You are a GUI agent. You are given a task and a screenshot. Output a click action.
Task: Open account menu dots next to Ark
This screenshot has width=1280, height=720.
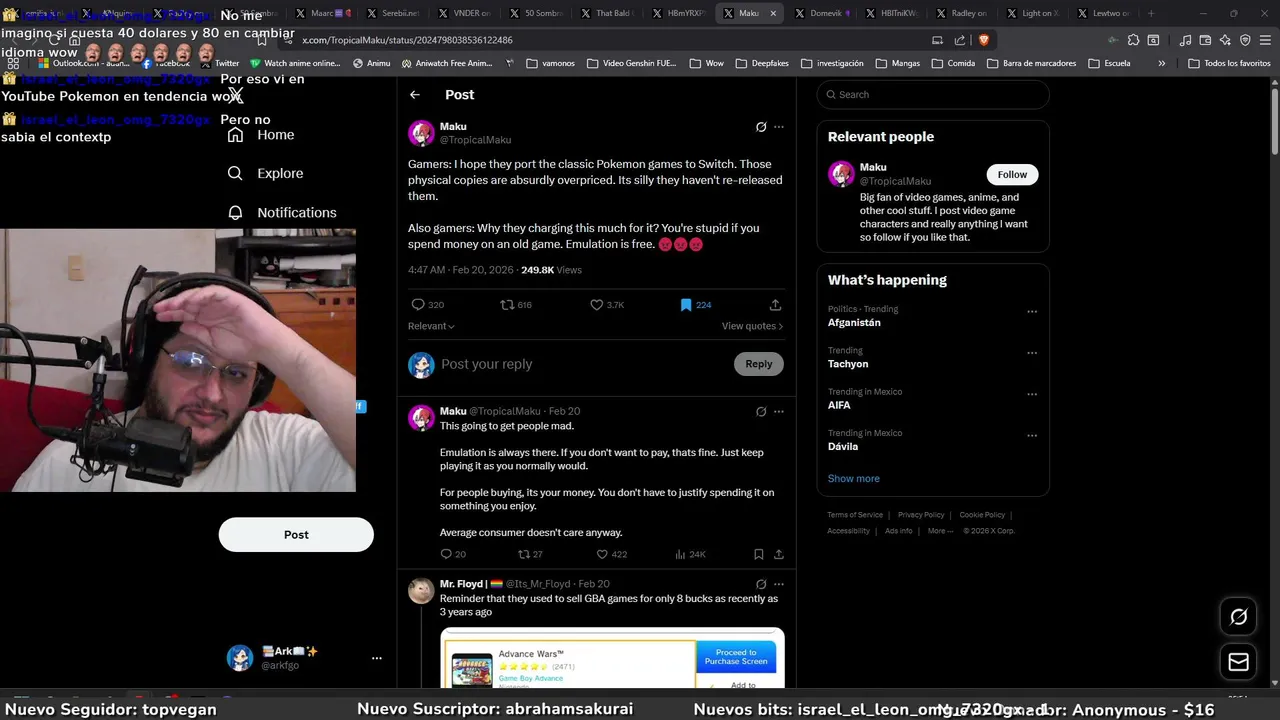point(377,658)
